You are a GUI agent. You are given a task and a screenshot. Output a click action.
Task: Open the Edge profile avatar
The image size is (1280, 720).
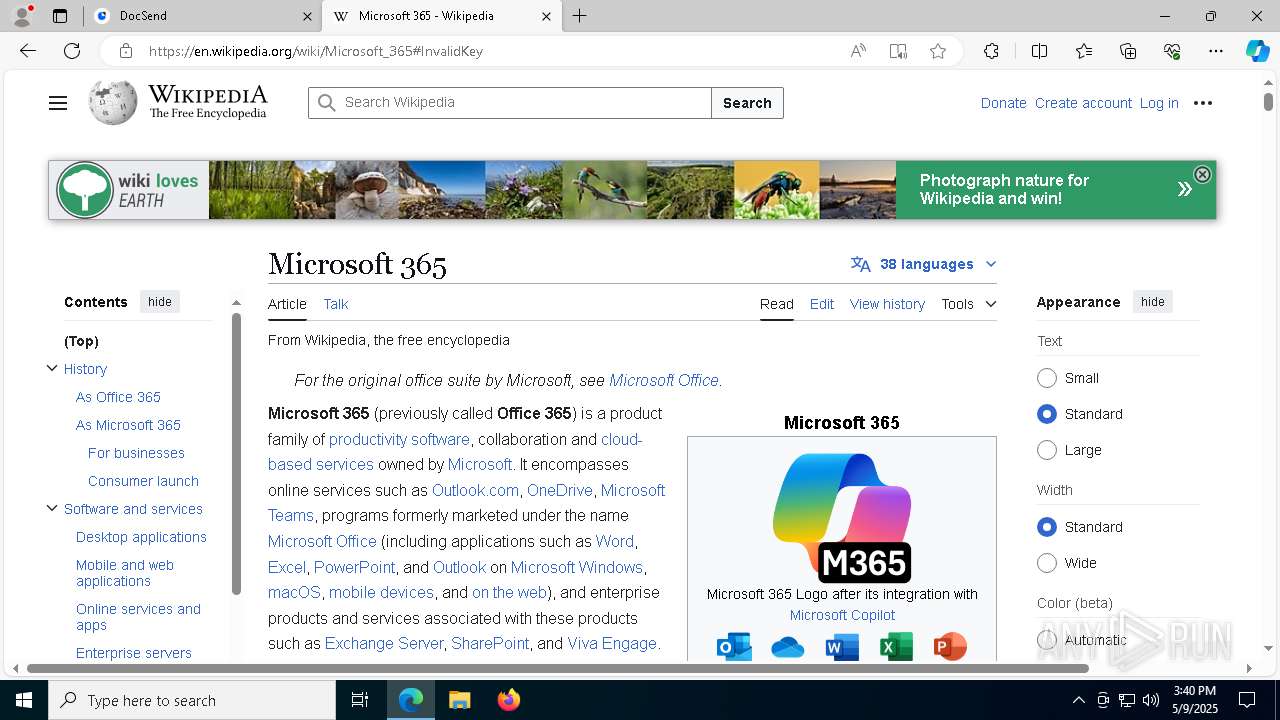click(22, 16)
